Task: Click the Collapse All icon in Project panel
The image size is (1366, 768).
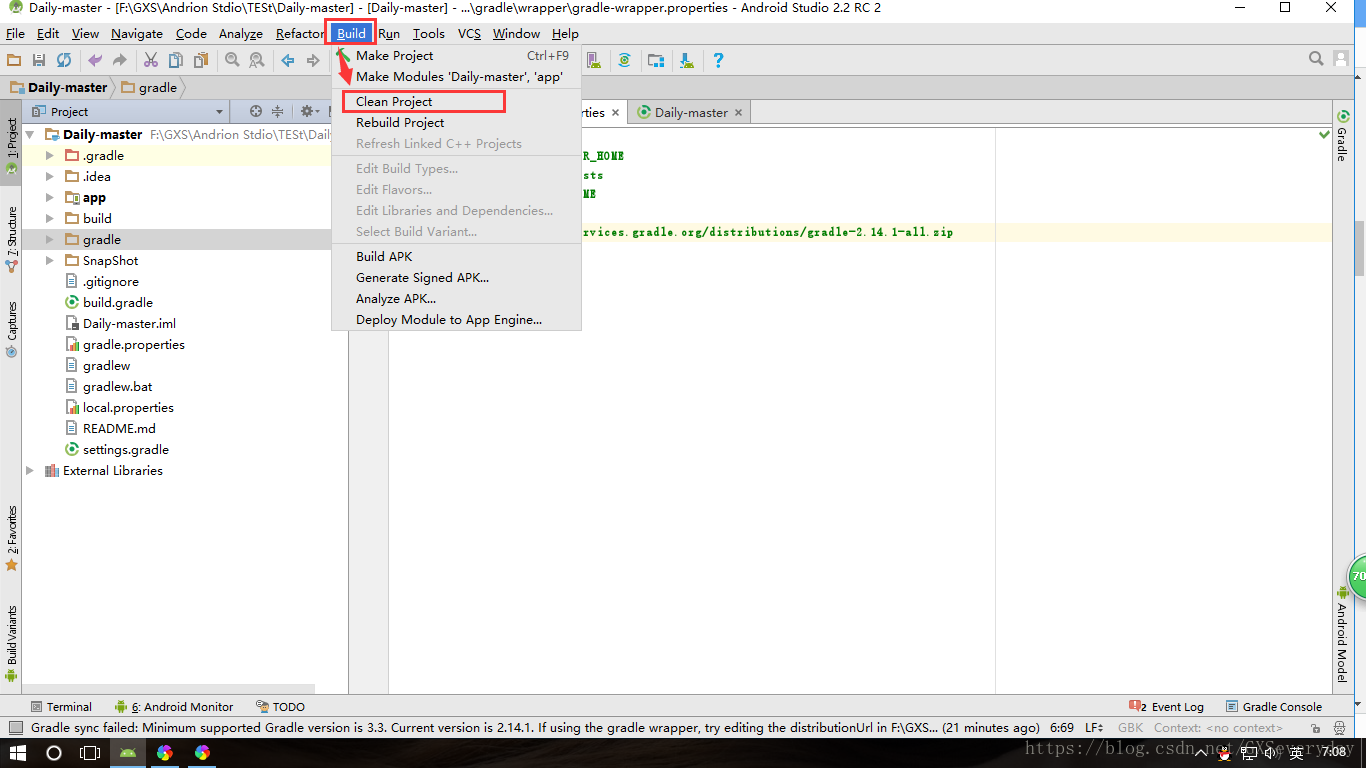Action: (279, 111)
